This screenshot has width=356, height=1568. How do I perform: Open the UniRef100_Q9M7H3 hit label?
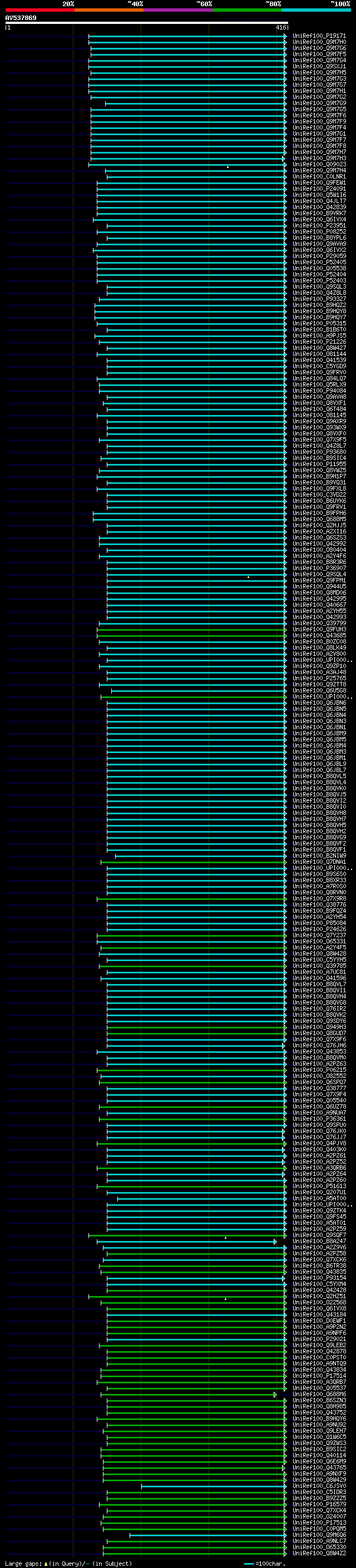click(x=319, y=159)
